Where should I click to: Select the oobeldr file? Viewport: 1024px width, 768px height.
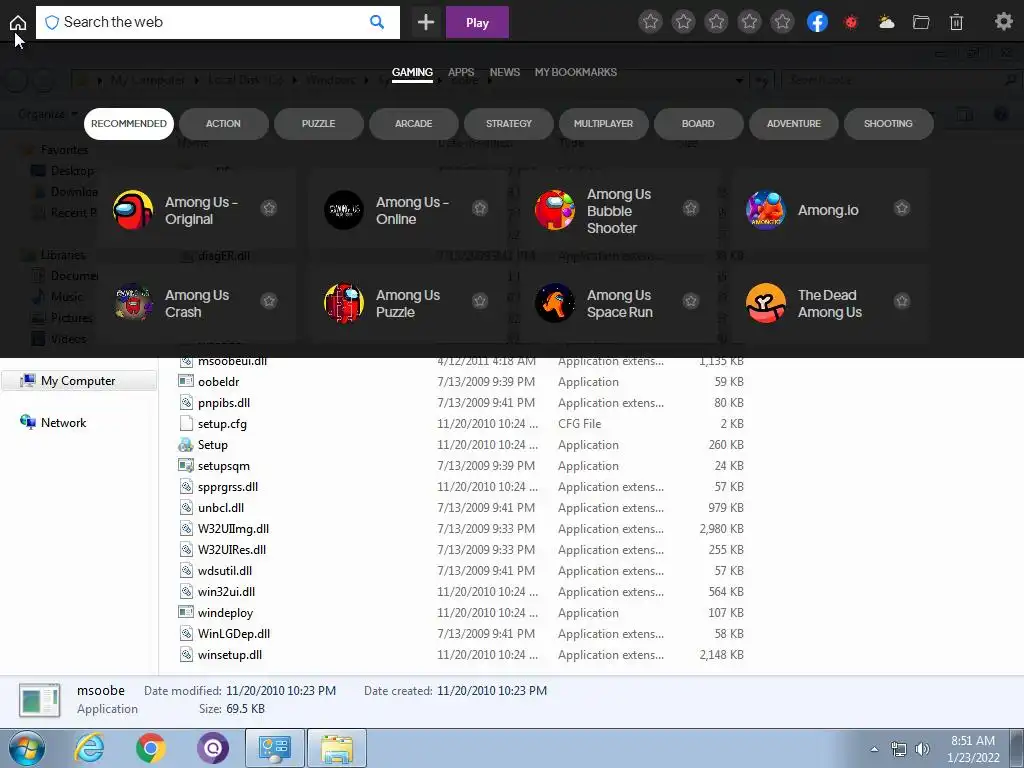click(219, 382)
